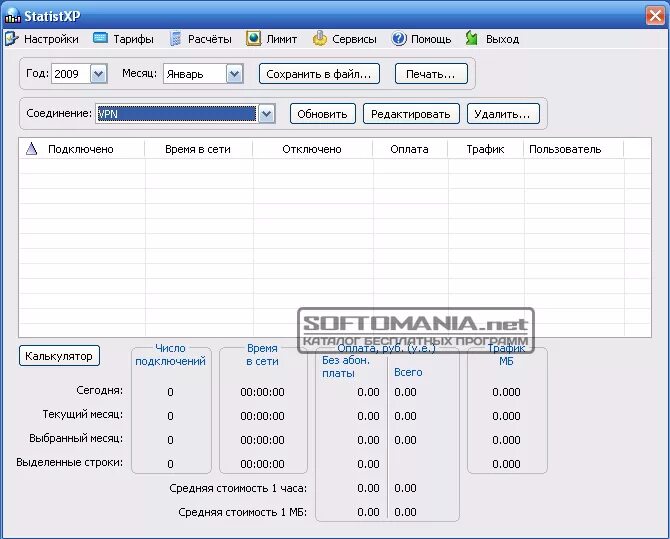Click the StatistXP title bar app icon
The width and height of the screenshot is (670, 539).
click(12, 15)
